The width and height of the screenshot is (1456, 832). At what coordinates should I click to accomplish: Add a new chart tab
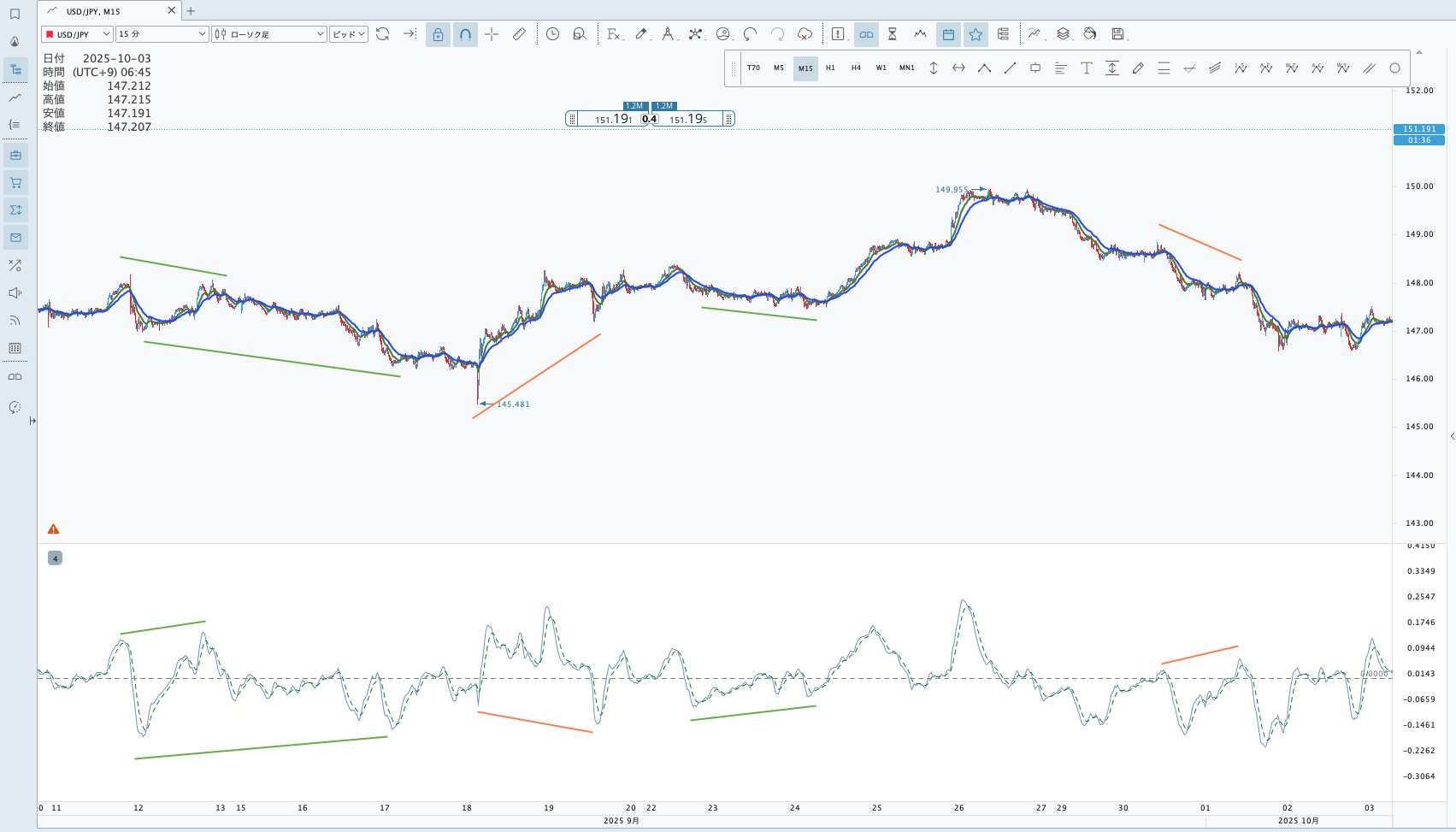pos(191,11)
